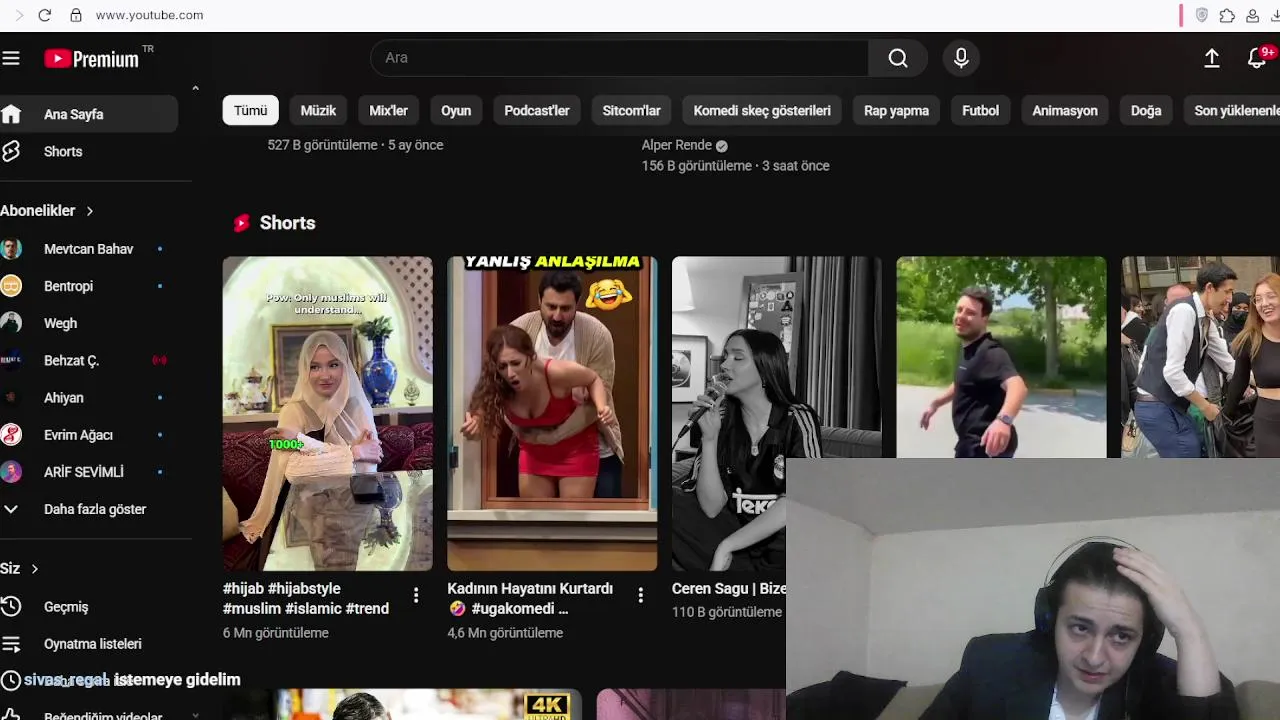
Task: Select the Tümü filter chip
Action: click(x=250, y=111)
